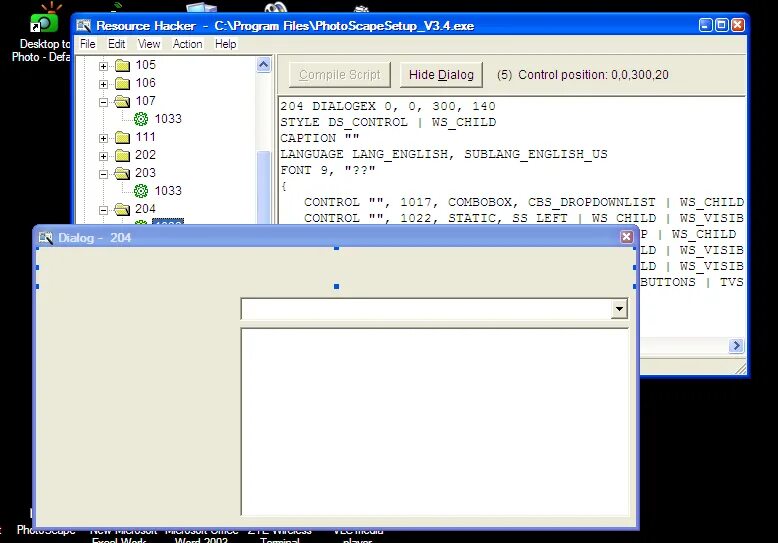Viewport: 778px width, 543px height.
Task: Select 1033 resource label under 107
Action: pyautogui.click(x=168, y=119)
